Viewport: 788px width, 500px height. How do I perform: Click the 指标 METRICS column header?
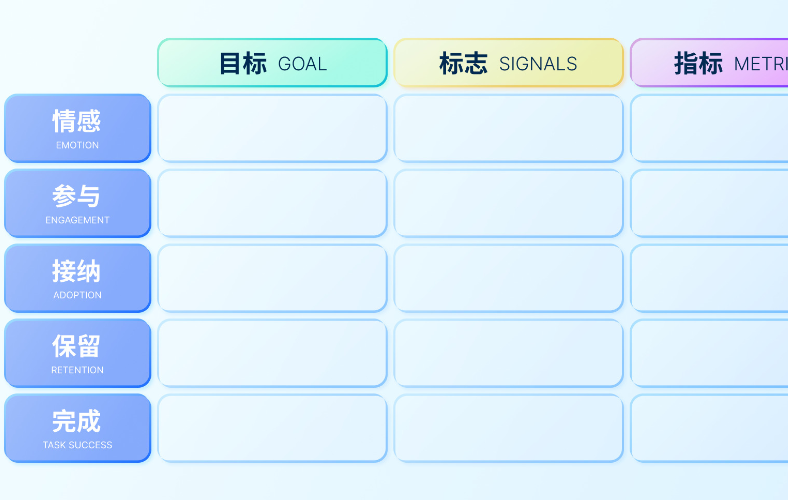tap(710, 63)
